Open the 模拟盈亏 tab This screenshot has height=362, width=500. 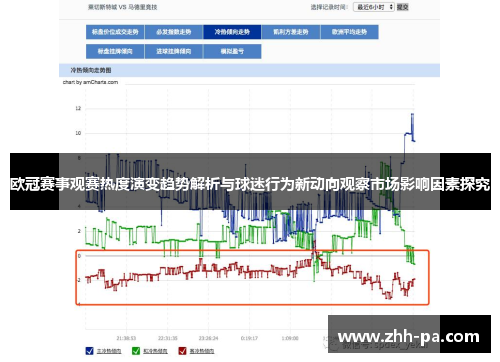click(x=232, y=51)
